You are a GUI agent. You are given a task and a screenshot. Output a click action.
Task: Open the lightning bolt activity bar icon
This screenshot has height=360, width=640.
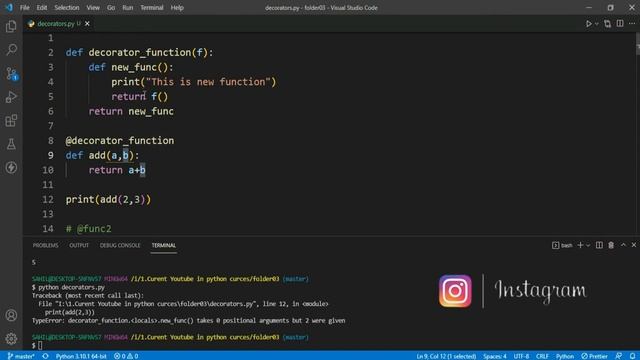click(11, 167)
